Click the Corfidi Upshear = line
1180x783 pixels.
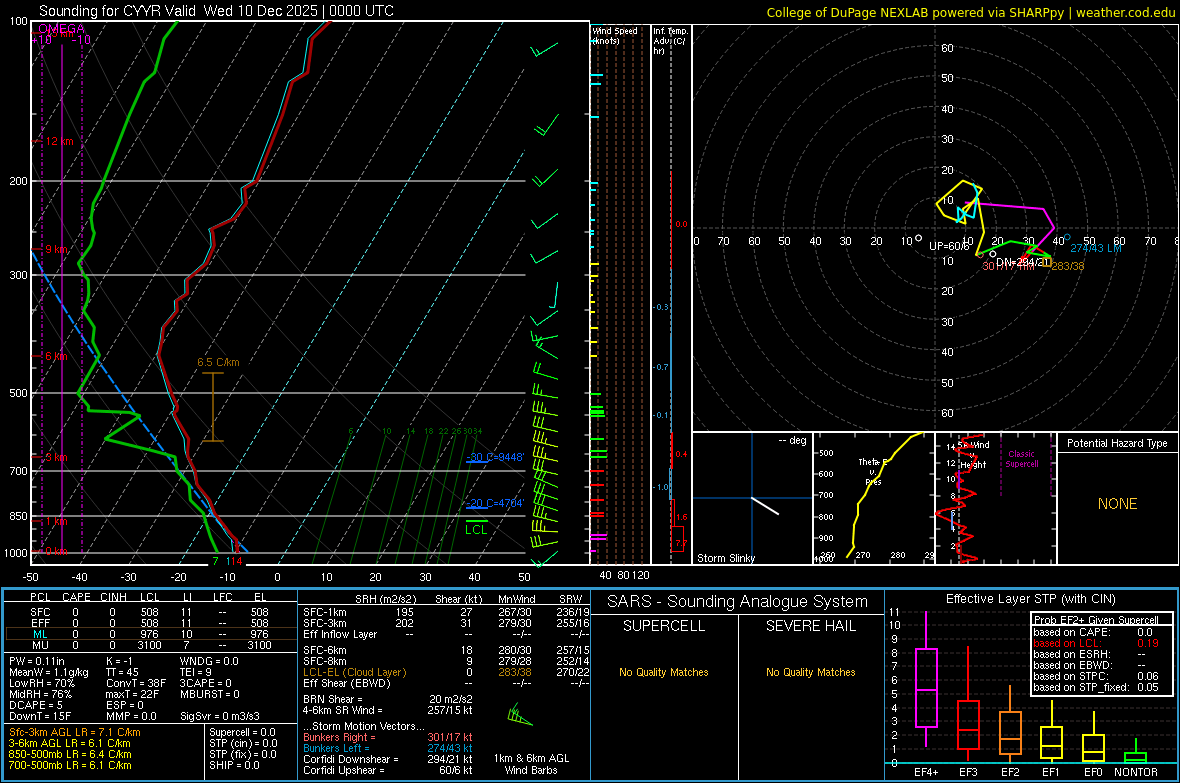point(388,770)
